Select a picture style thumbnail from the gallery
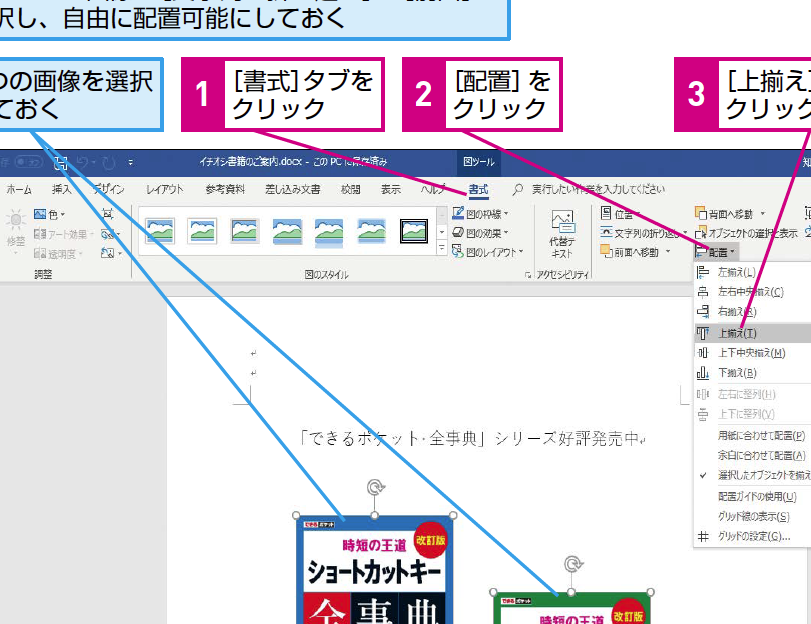Screen dimensions: 811x624 pos(159,228)
